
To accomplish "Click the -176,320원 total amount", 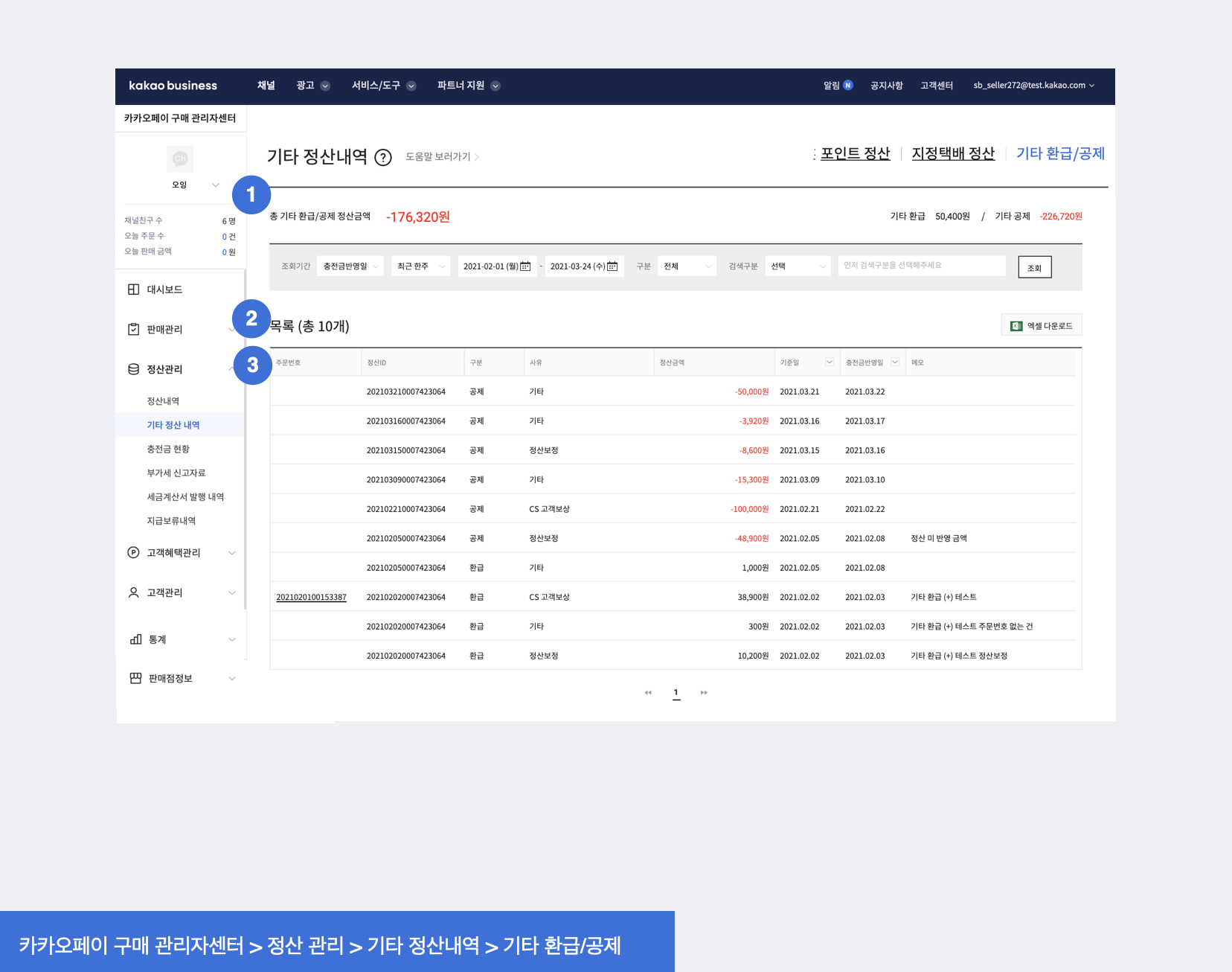I will click(x=418, y=217).
